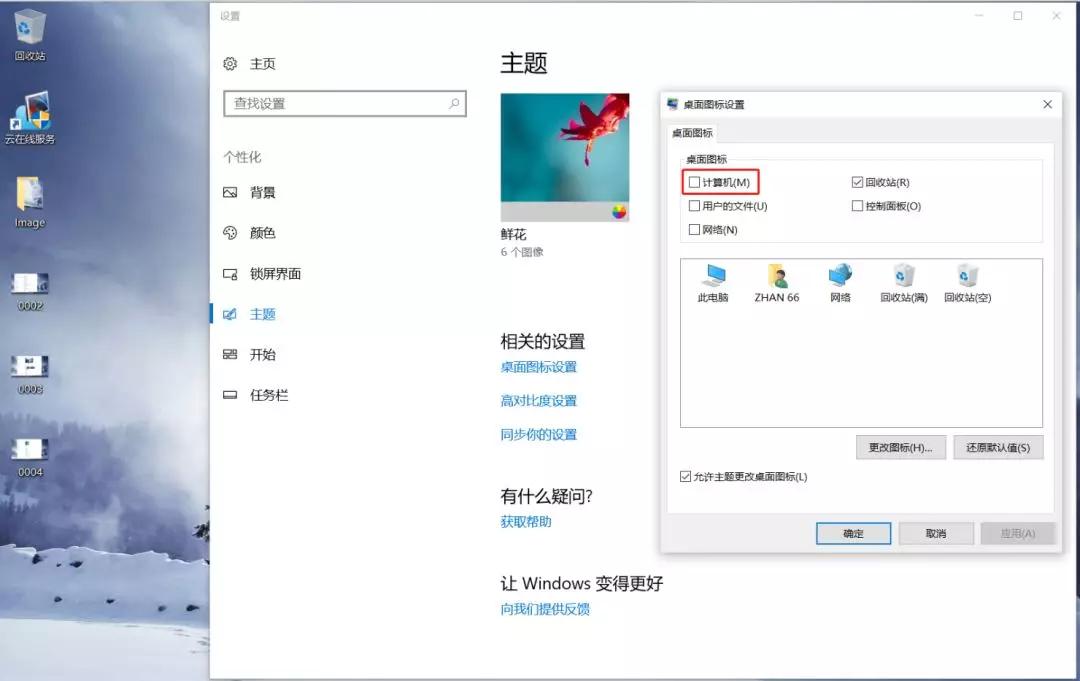Viewport: 1080px width, 681px height.
Task: Click the 鲜花 theme thumbnail
Action: 565,156
